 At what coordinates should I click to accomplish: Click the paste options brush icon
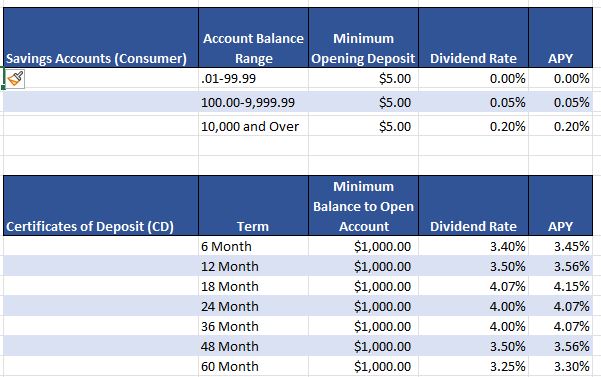(x=16, y=79)
